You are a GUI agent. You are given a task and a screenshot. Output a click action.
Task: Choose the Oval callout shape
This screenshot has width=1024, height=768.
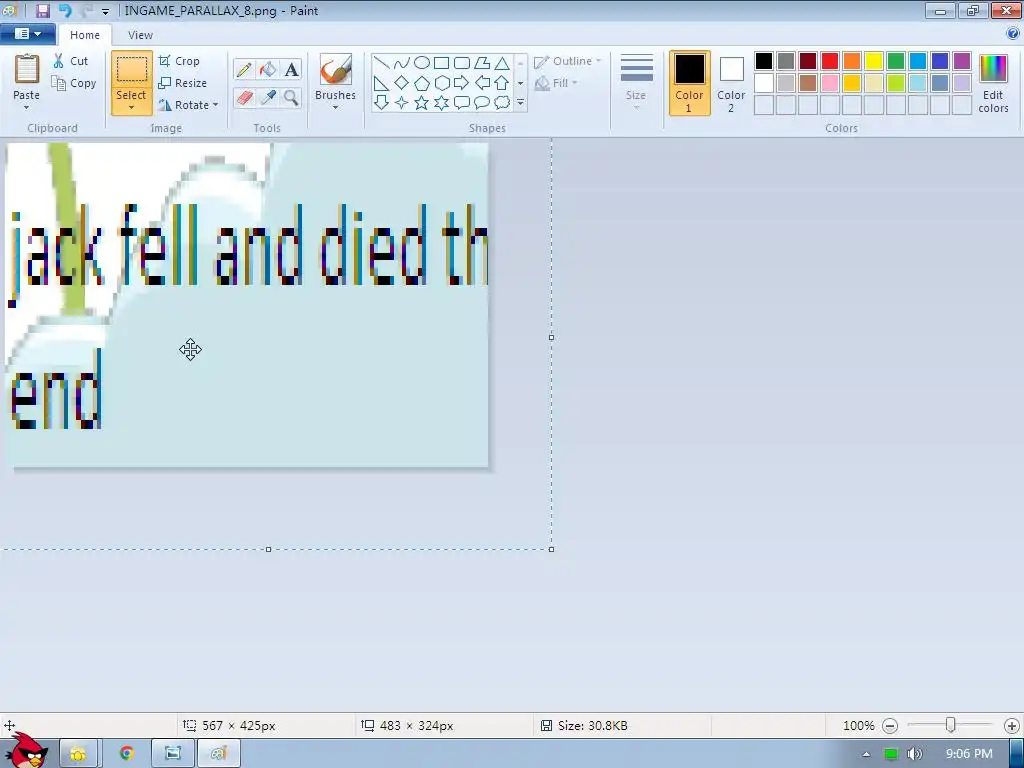482,103
